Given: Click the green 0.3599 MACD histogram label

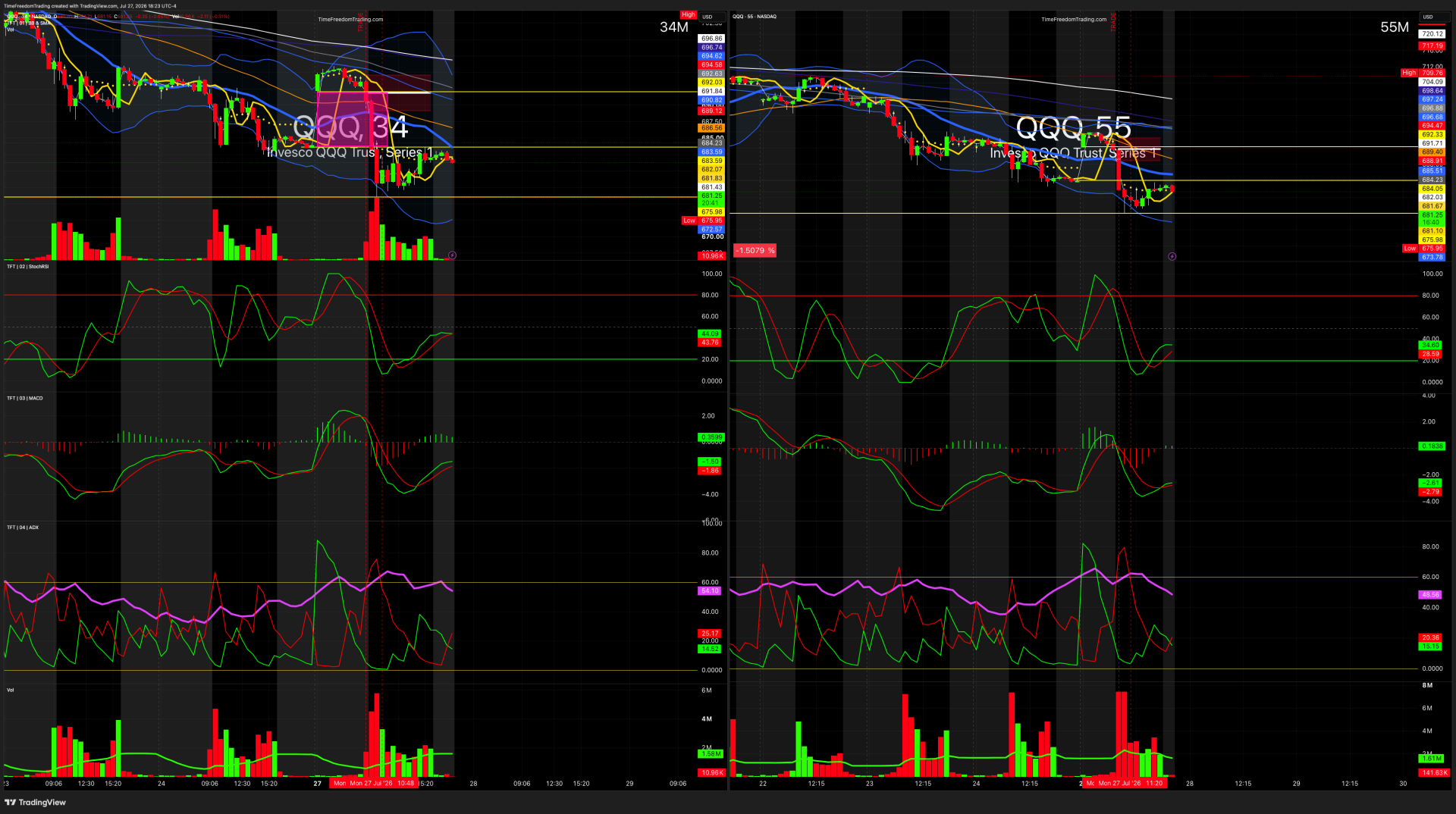Looking at the screenshot, I should pos(711,437).
